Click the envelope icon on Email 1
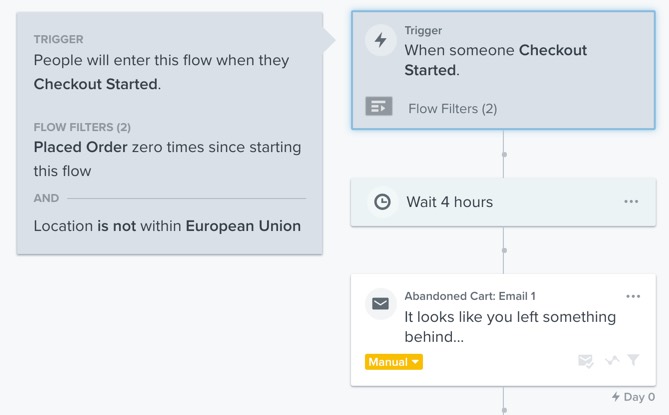Image resolution: width=669 pixels, height=415 pixels. click(x=381, y=304)
